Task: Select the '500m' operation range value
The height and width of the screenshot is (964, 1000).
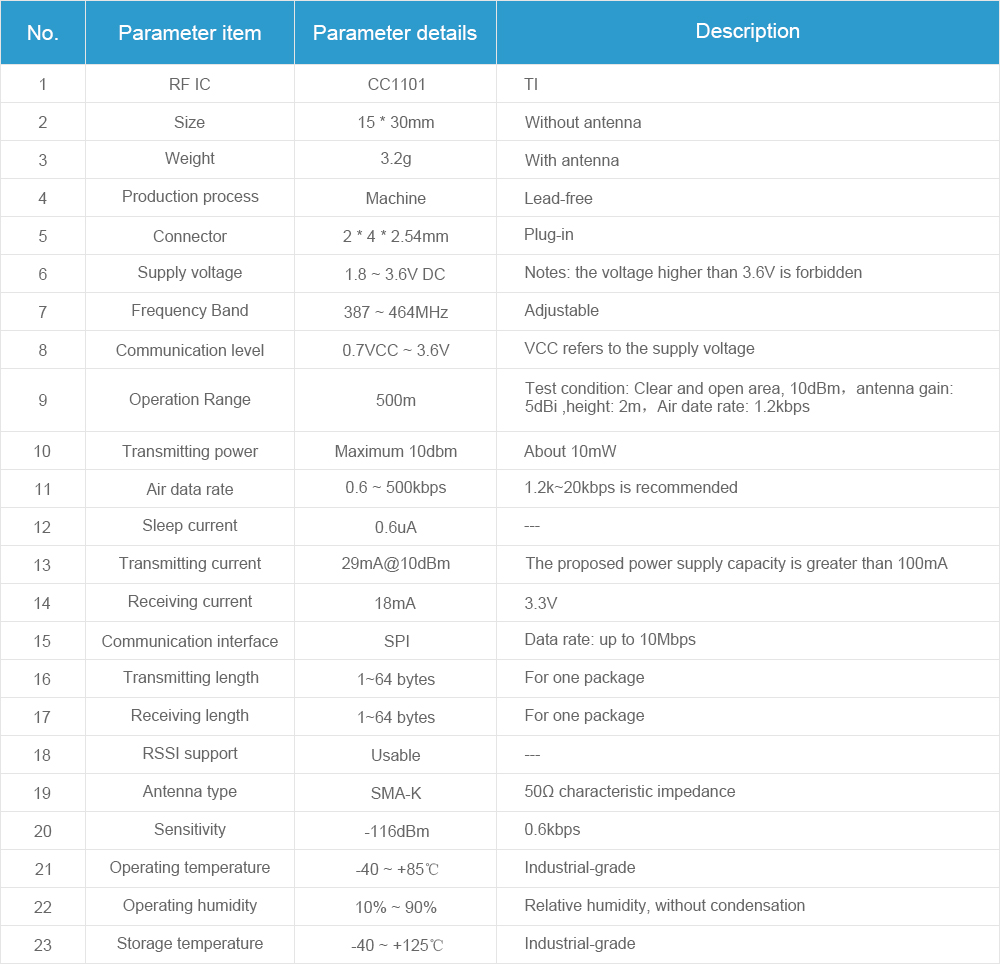Action: coord(396,400)
